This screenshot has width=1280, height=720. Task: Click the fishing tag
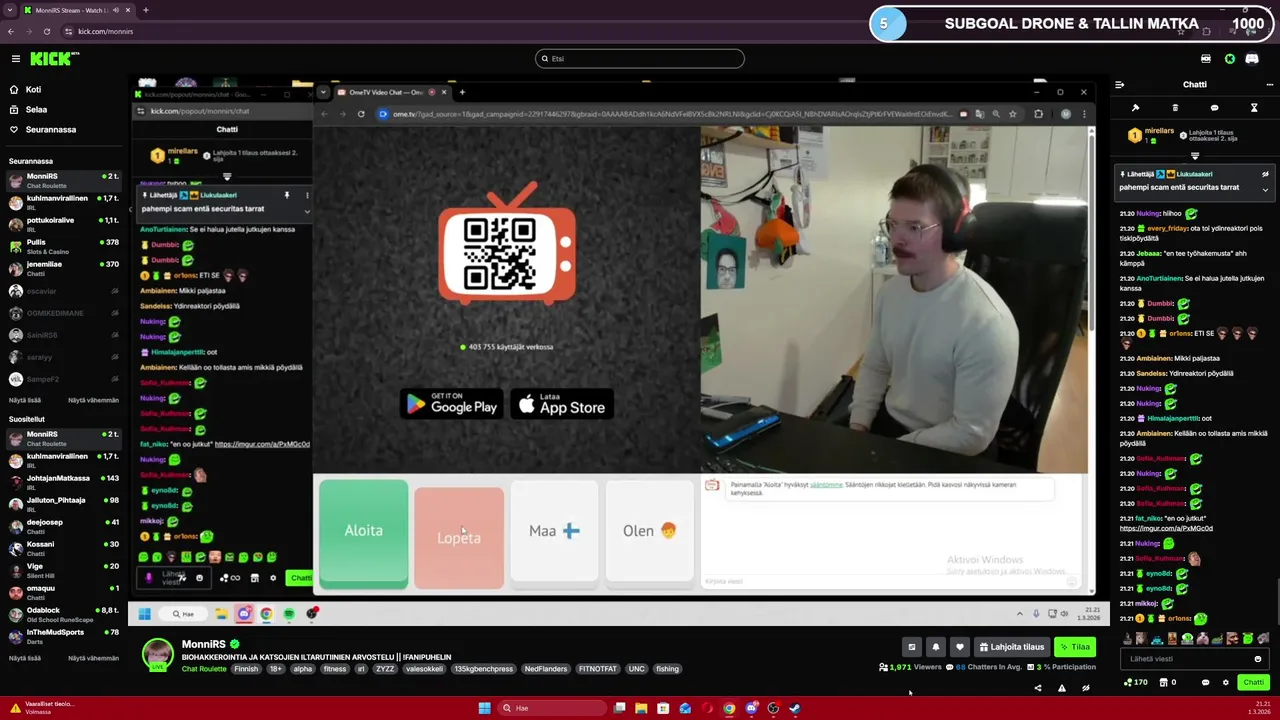[667, 669]
